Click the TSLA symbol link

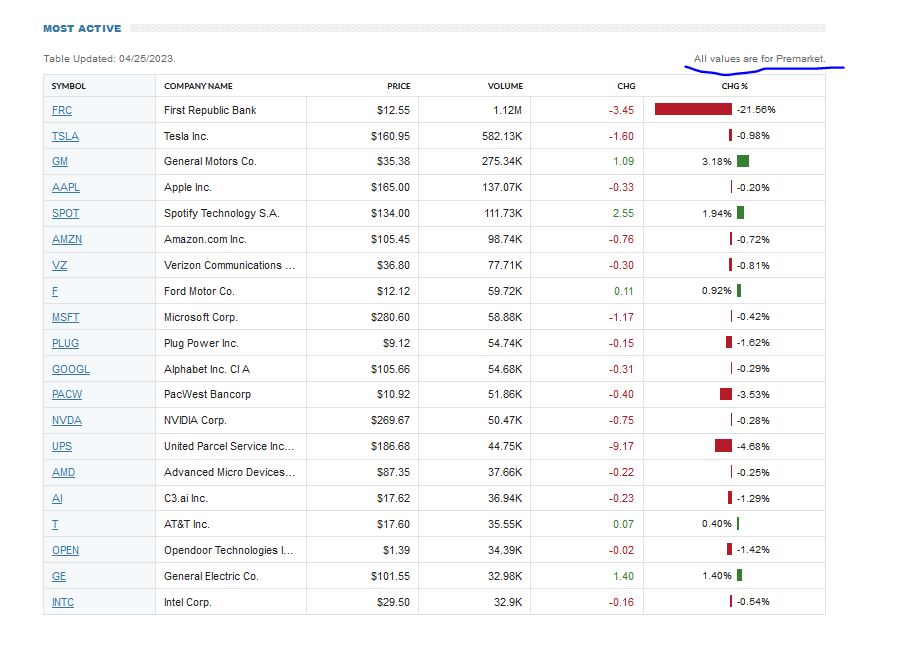65,136
